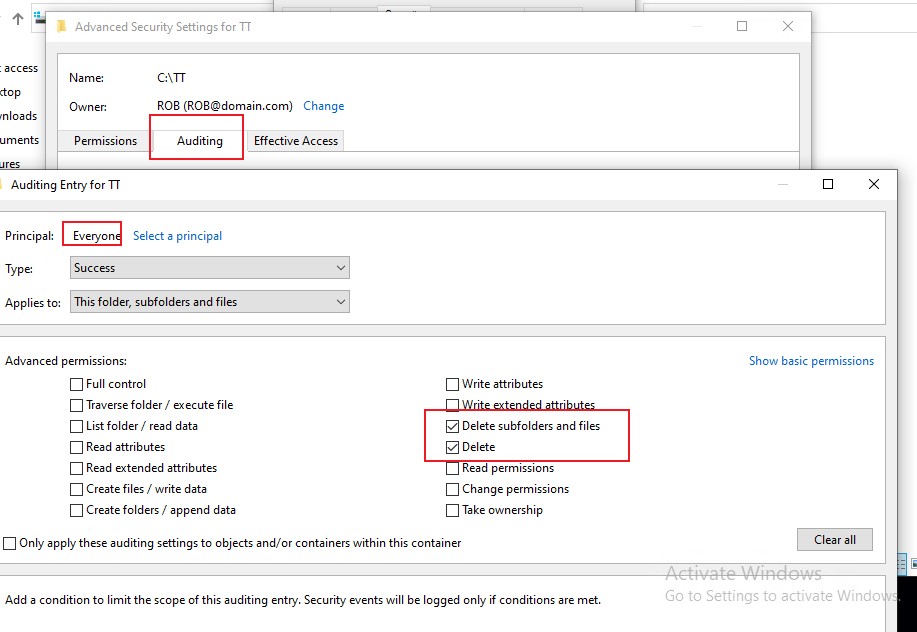Click the C:\TT folder name value
Image resolution: width=917 pixels, height=632 pixels.
pyautogui.click(x=171, y=78)
